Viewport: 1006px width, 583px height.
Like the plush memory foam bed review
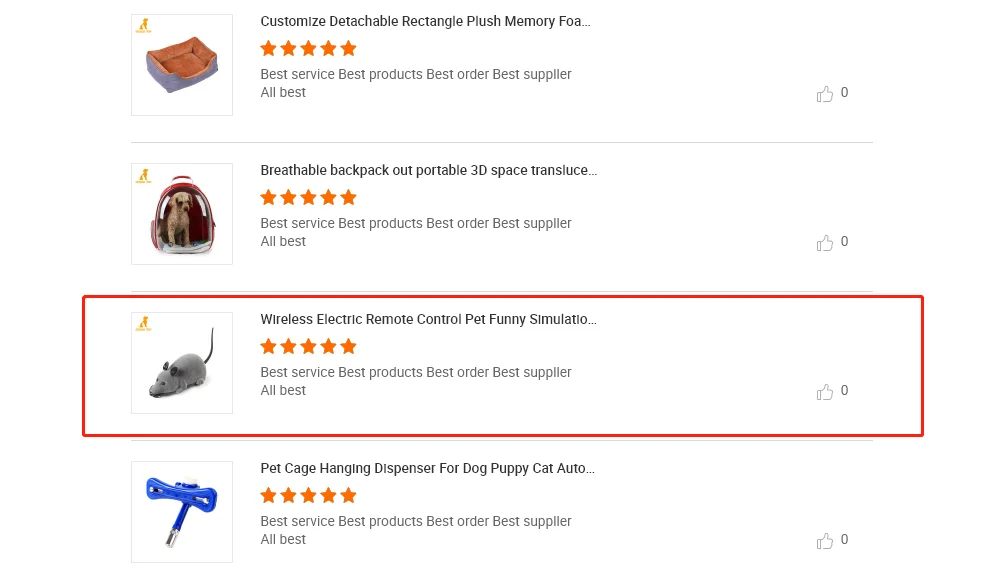pos(825,94)
